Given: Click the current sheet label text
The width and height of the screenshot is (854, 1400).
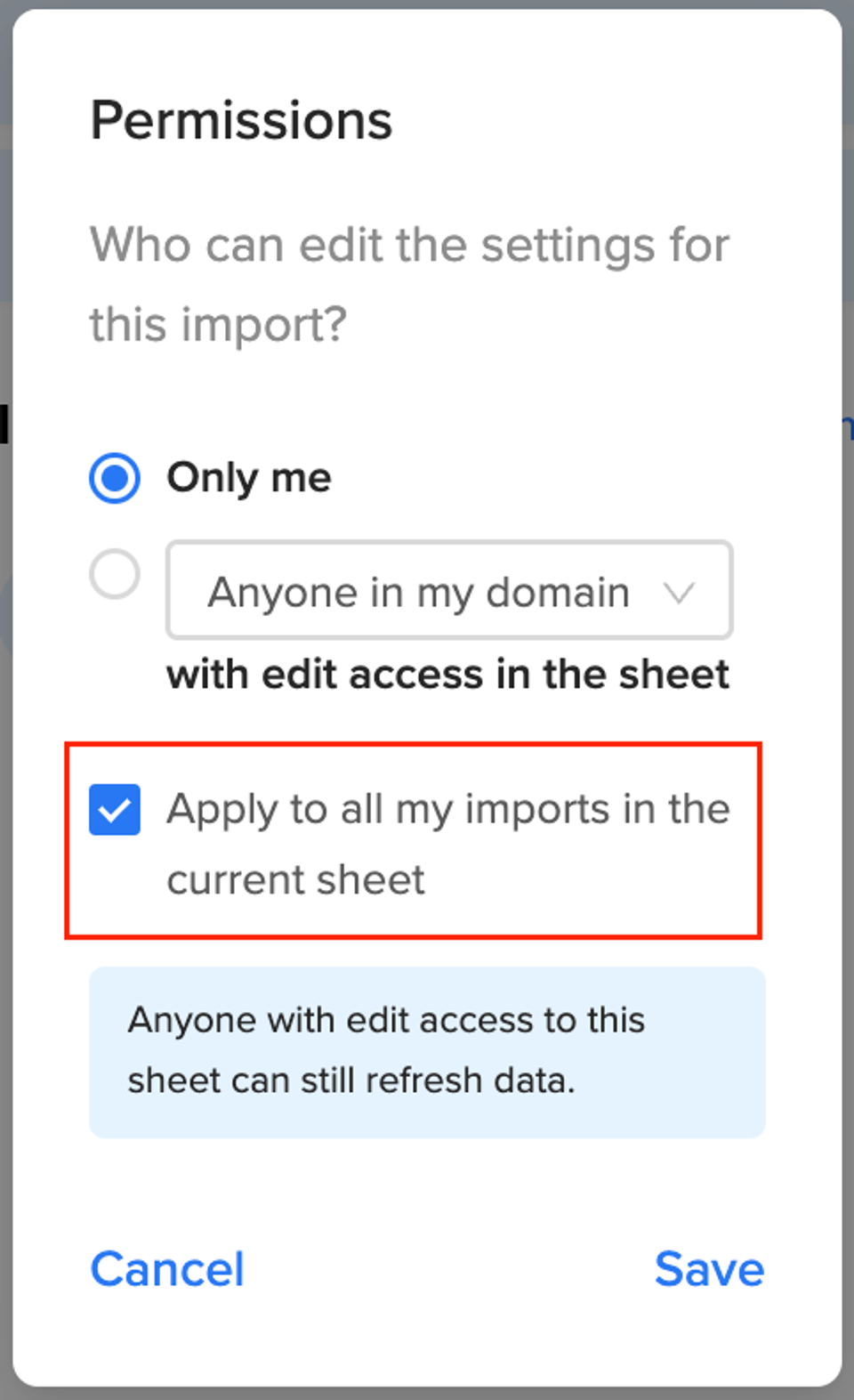Looking at the screenshot, I should click(295, 880).
